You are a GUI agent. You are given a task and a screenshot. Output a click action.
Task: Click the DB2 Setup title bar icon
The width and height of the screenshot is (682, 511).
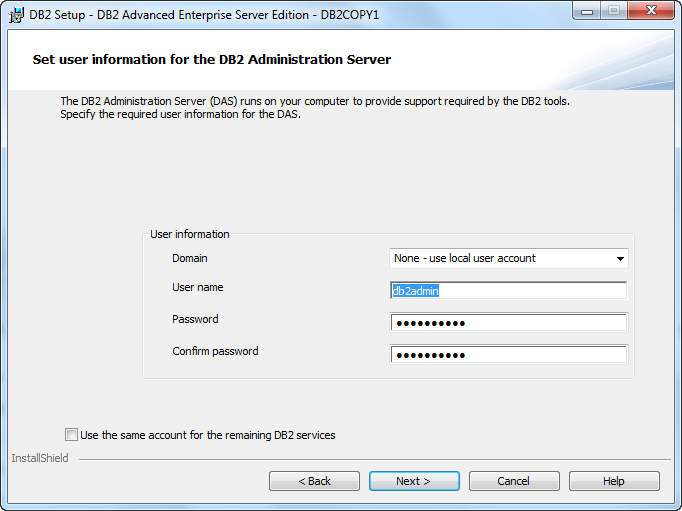pos(17,15)
